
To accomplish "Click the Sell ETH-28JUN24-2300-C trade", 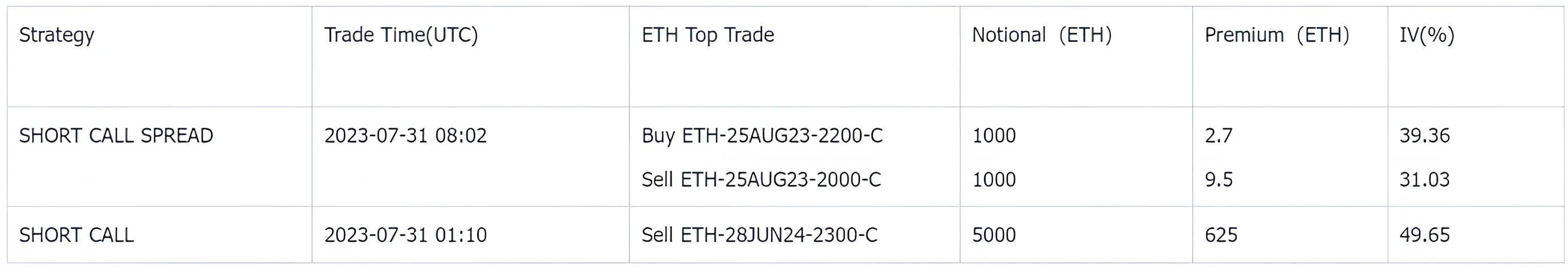I will (759, 235).
